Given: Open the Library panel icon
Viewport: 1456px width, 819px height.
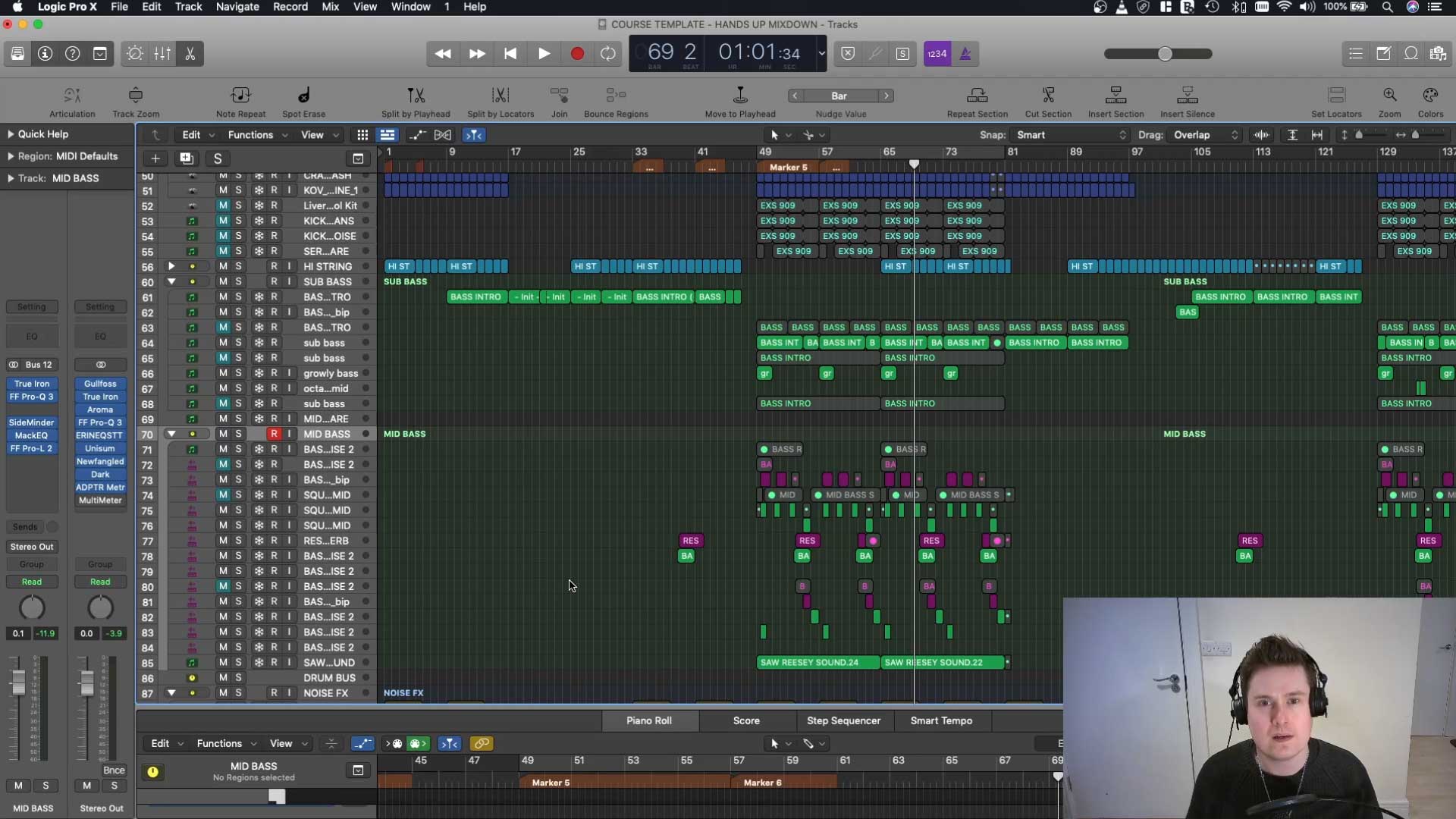Looking at the screenshot, I should (17, 54).
